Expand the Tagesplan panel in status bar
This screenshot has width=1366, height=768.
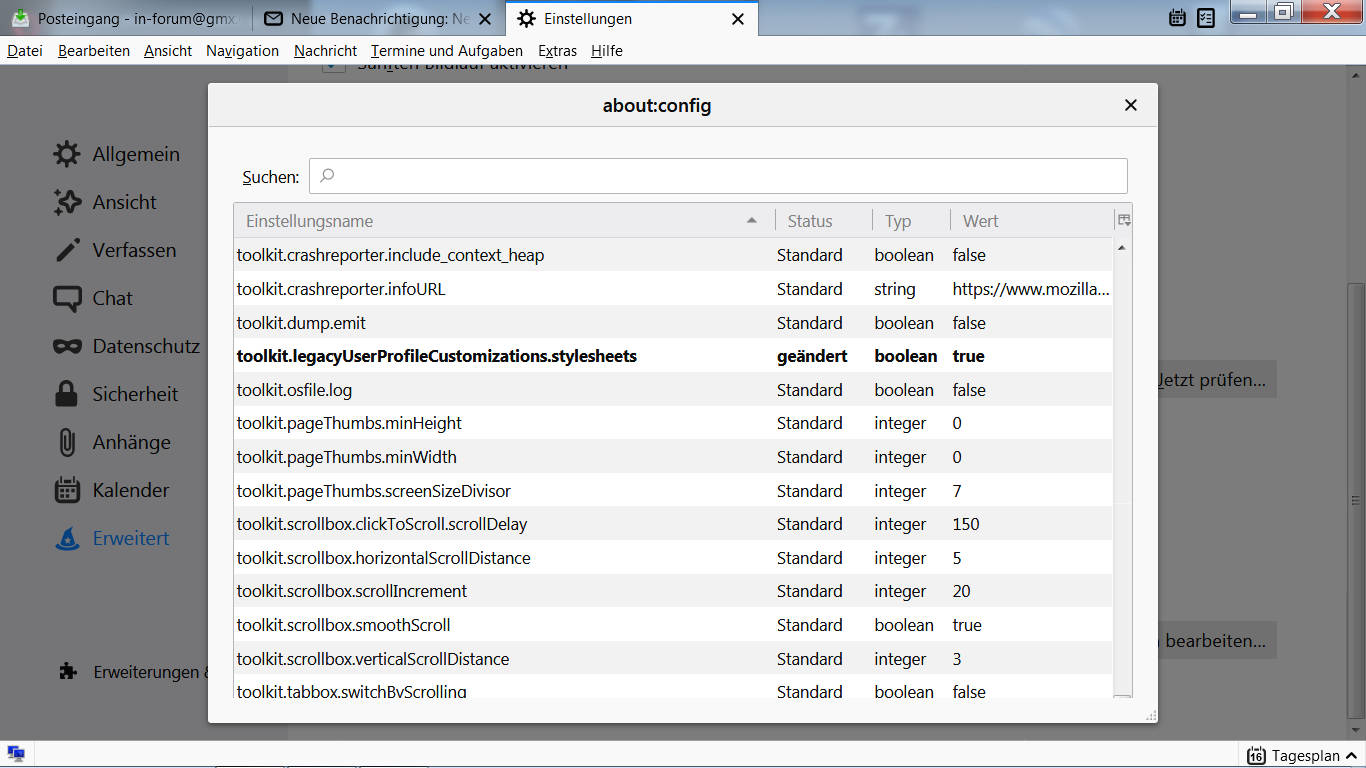[x=1293, y=756]
